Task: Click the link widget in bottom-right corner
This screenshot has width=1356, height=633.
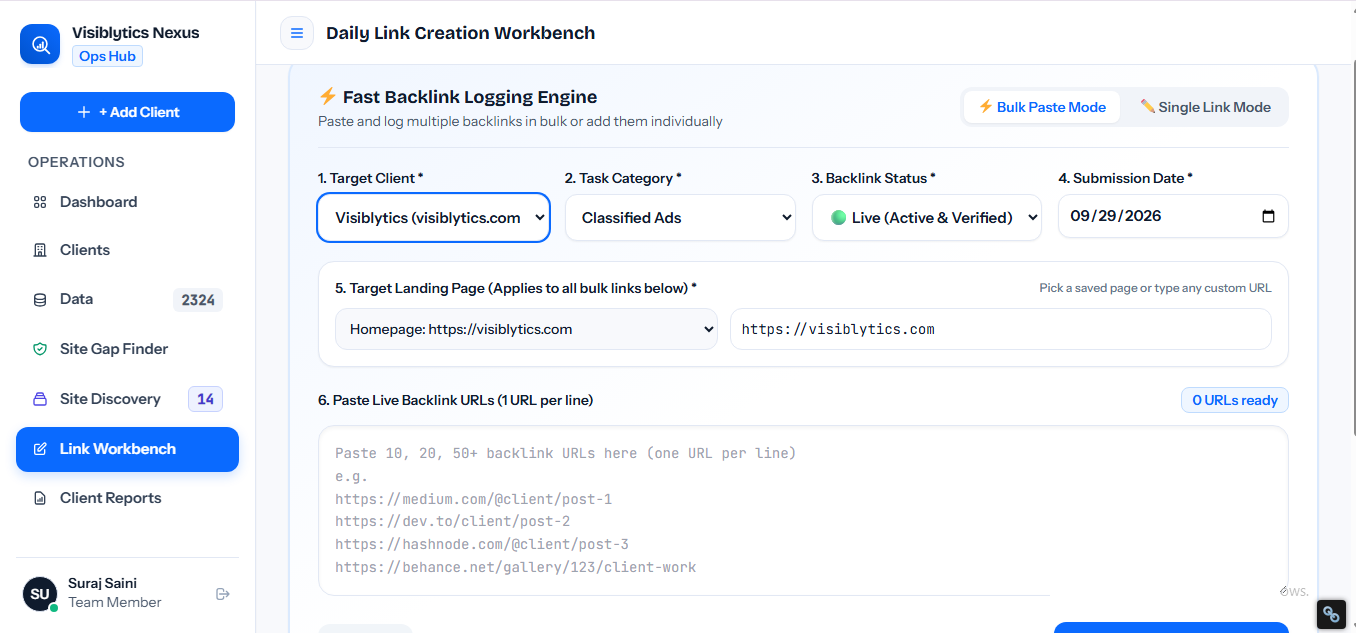Action: click(x=1331, y=614)
